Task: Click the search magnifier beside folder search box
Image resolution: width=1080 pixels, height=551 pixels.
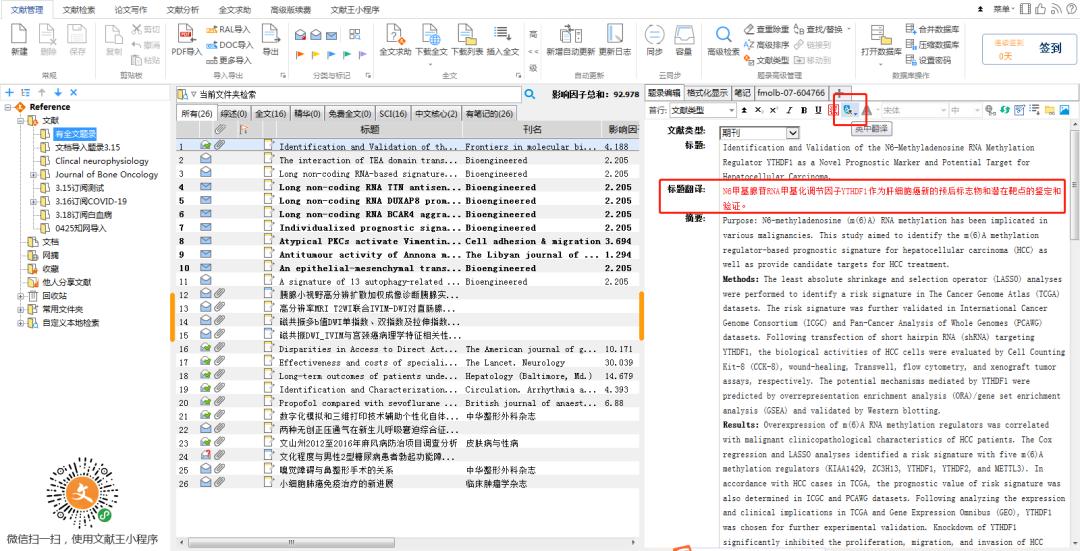Action: point(530,94)
